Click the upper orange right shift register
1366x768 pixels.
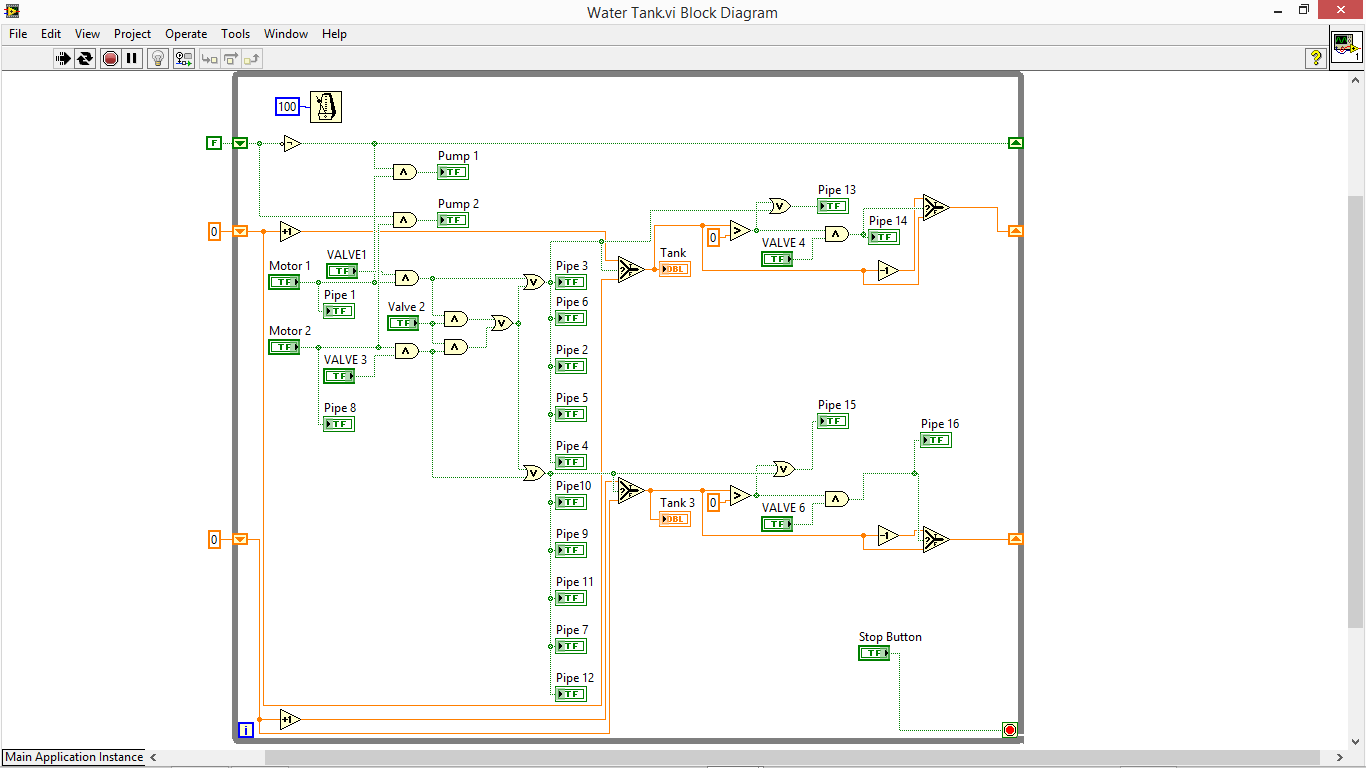click(x=1016, y=231)
